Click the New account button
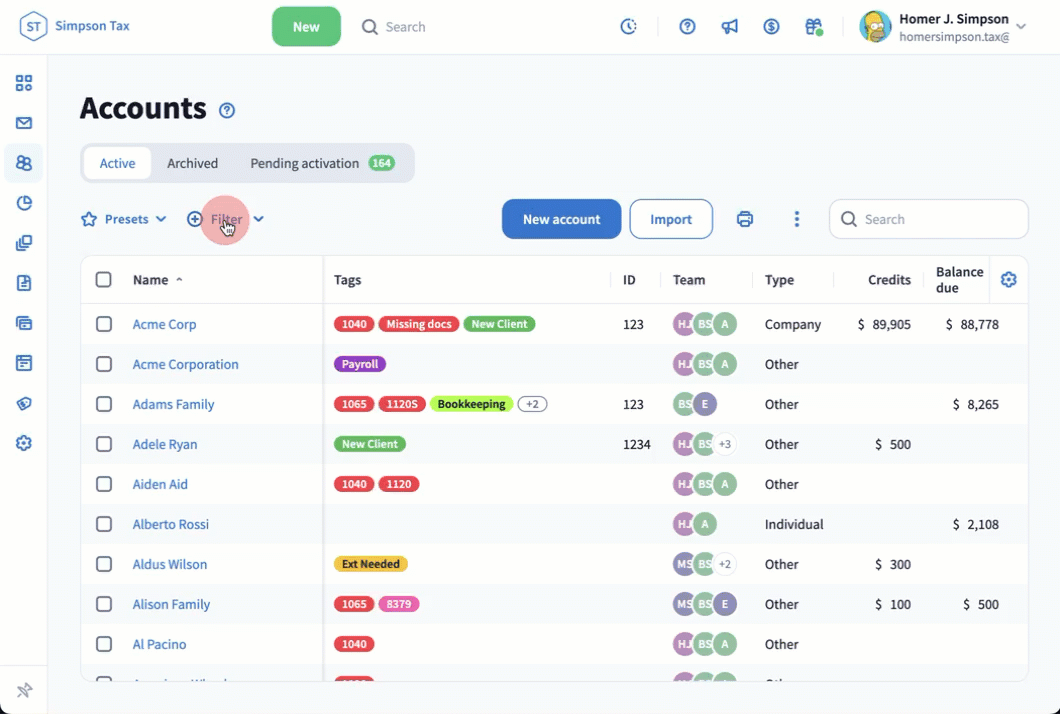This screenshot has height=714, width=1060. (x=561, y=219)
